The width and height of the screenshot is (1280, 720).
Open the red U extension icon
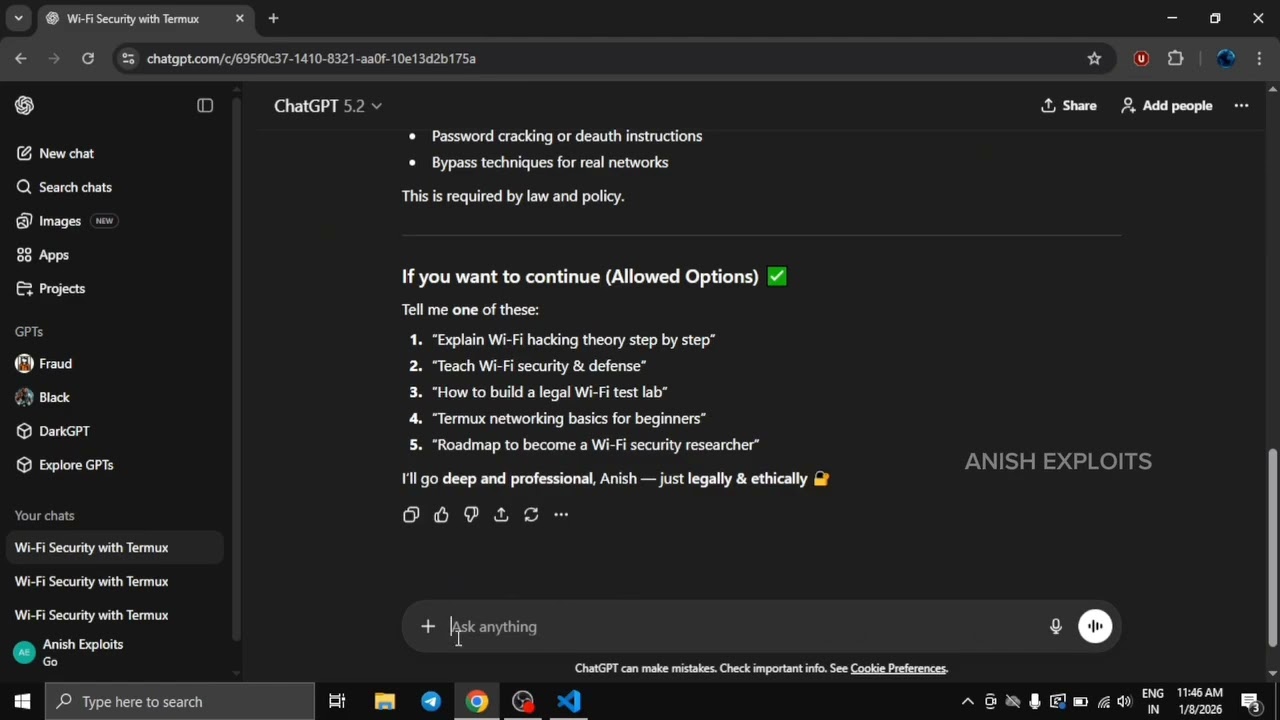pyautogui.click(x=1141, y=59)
